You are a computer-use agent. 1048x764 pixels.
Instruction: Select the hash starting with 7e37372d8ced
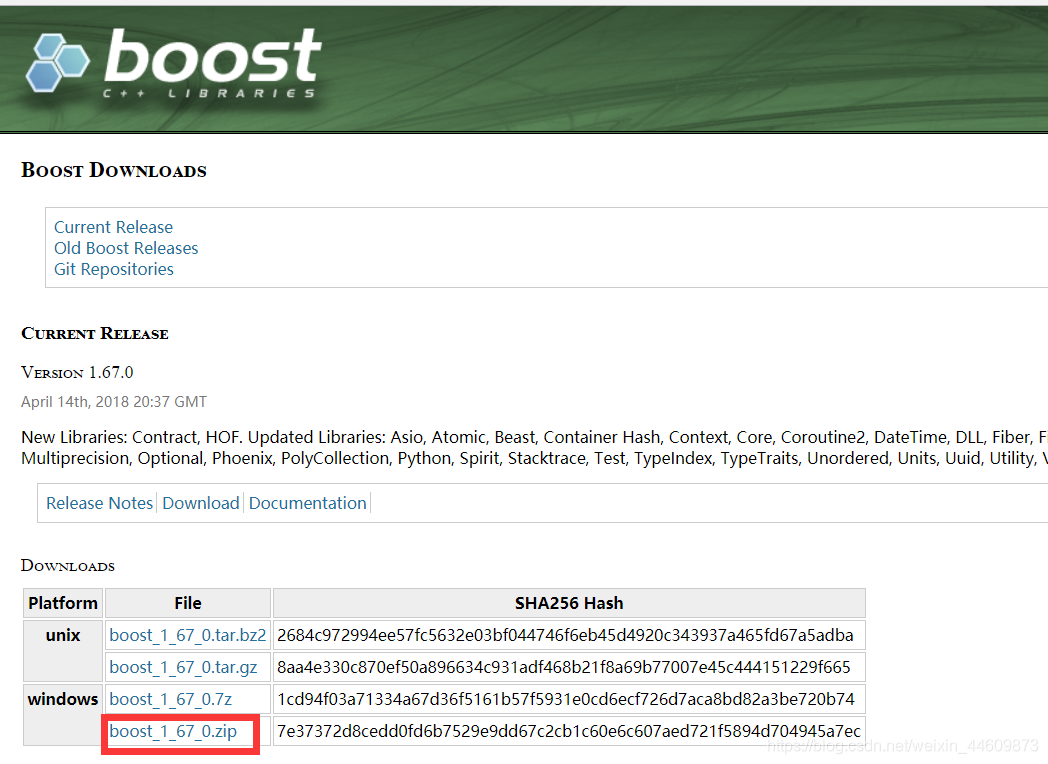click(x=569, y=731)
